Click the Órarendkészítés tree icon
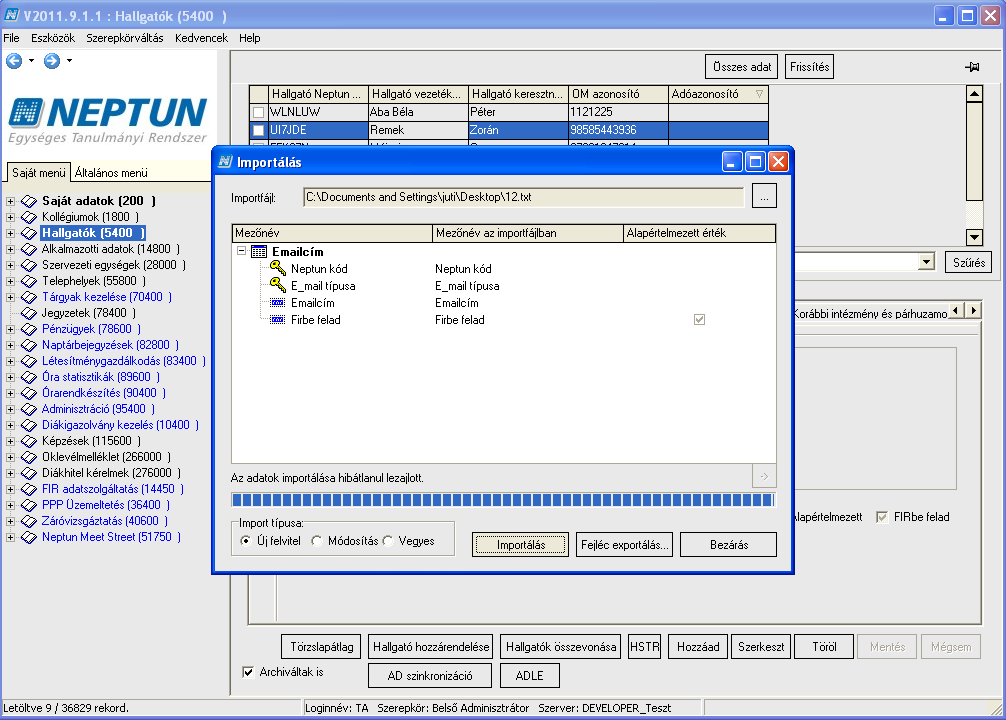The image size is (1006, 720). [x=29, y=393]
